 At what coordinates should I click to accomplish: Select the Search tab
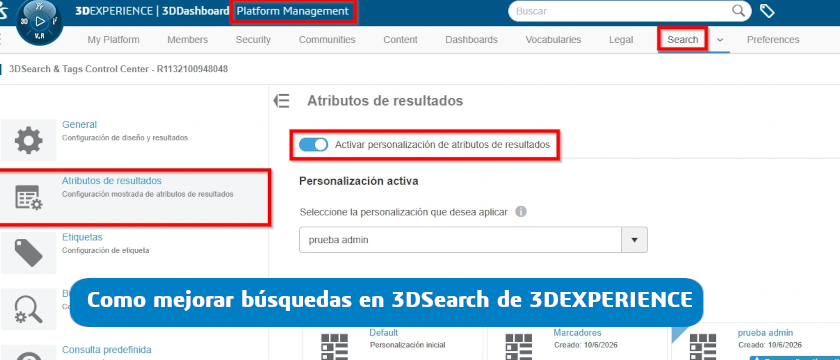682,40
